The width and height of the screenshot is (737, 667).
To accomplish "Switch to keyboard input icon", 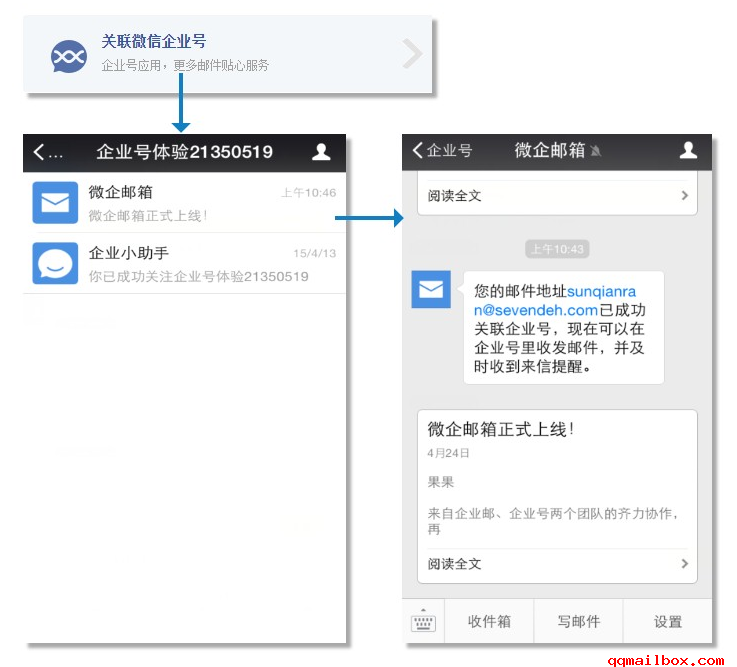I will [423, 621].
